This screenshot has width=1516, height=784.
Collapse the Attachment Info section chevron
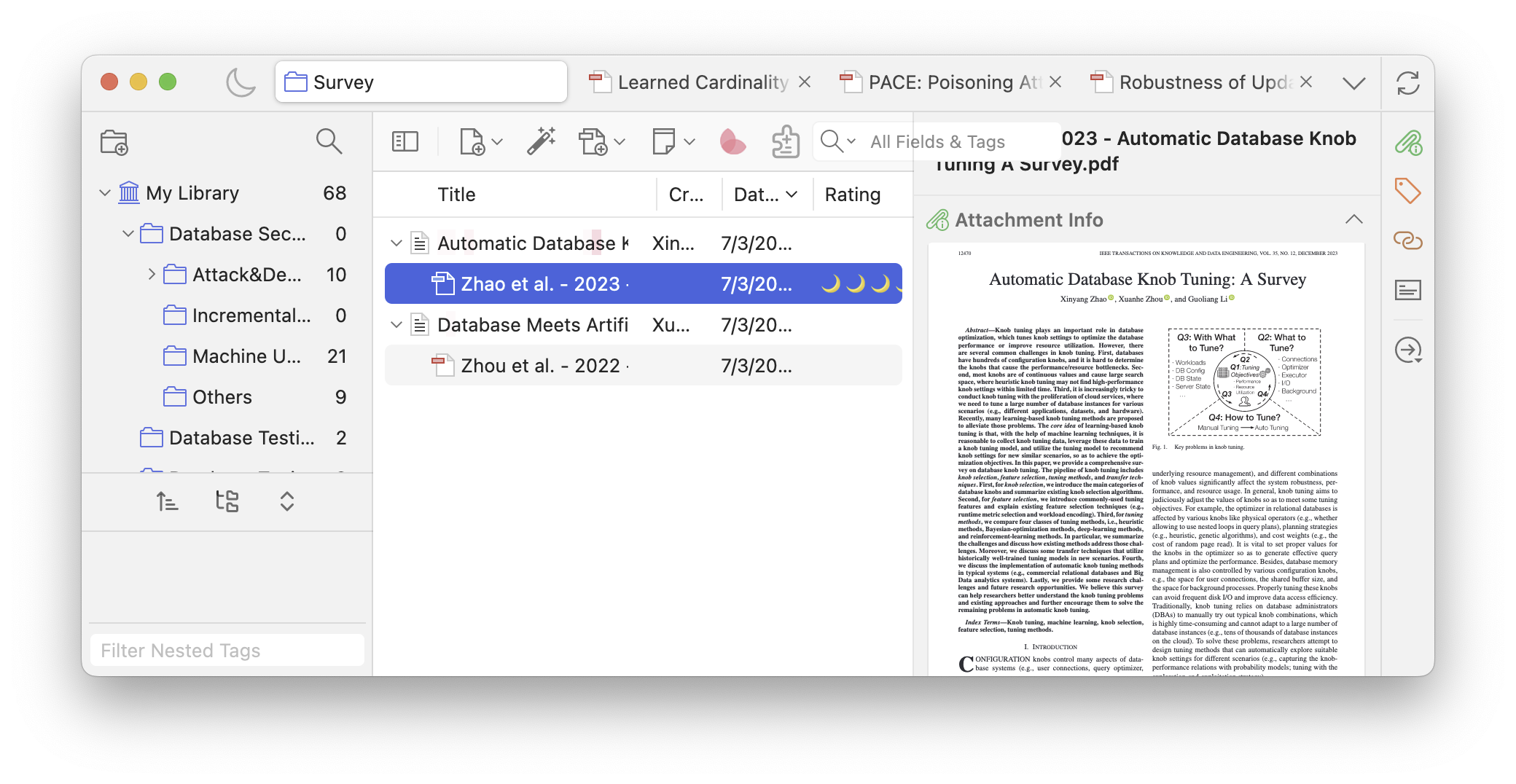pyautogui.click(x=1354, y=219)
